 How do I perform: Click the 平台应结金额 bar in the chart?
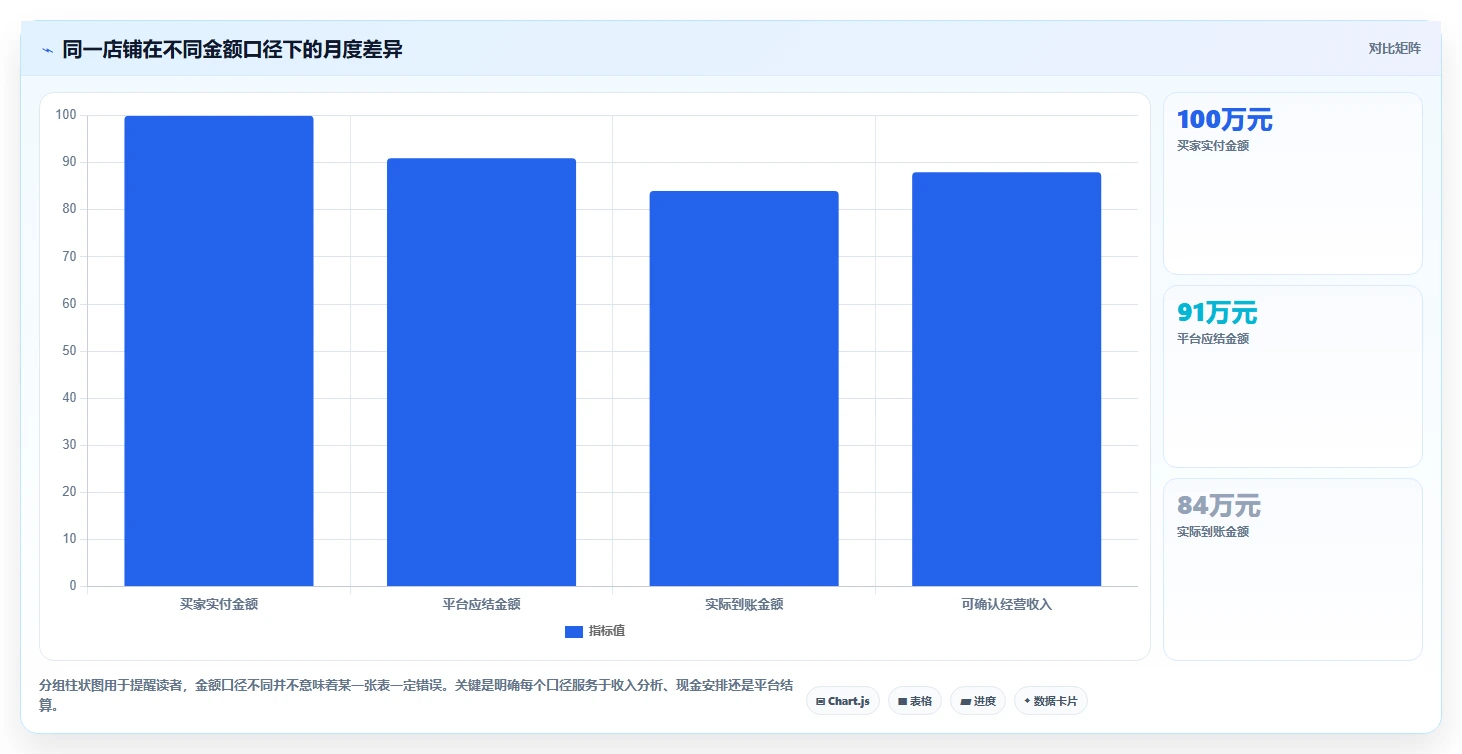pos(481,372)
